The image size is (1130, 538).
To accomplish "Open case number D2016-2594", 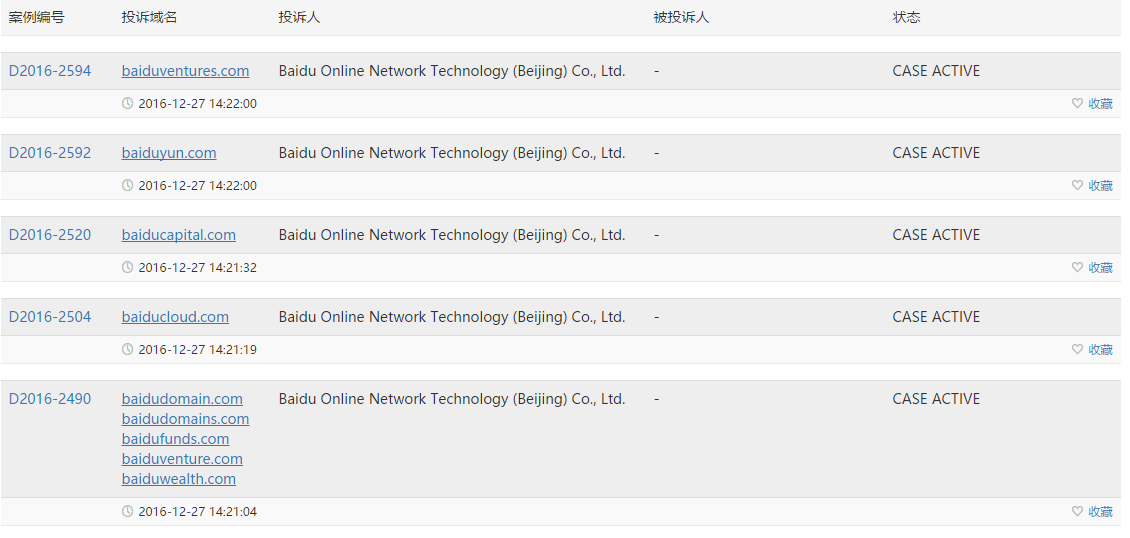I will coord(50,71).
